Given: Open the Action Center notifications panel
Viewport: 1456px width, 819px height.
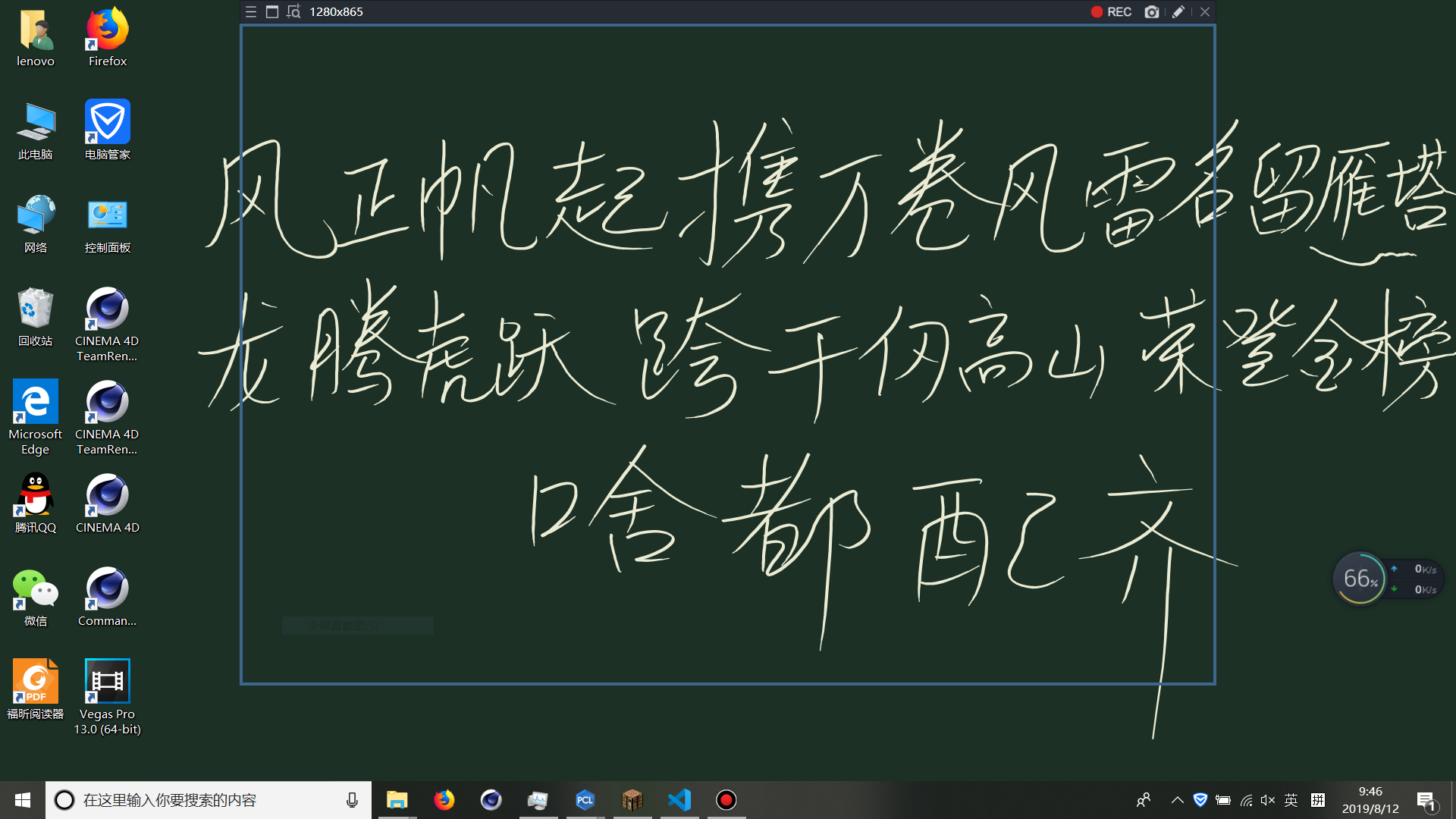Looking at the screenshot, I should pos(1426,800).
